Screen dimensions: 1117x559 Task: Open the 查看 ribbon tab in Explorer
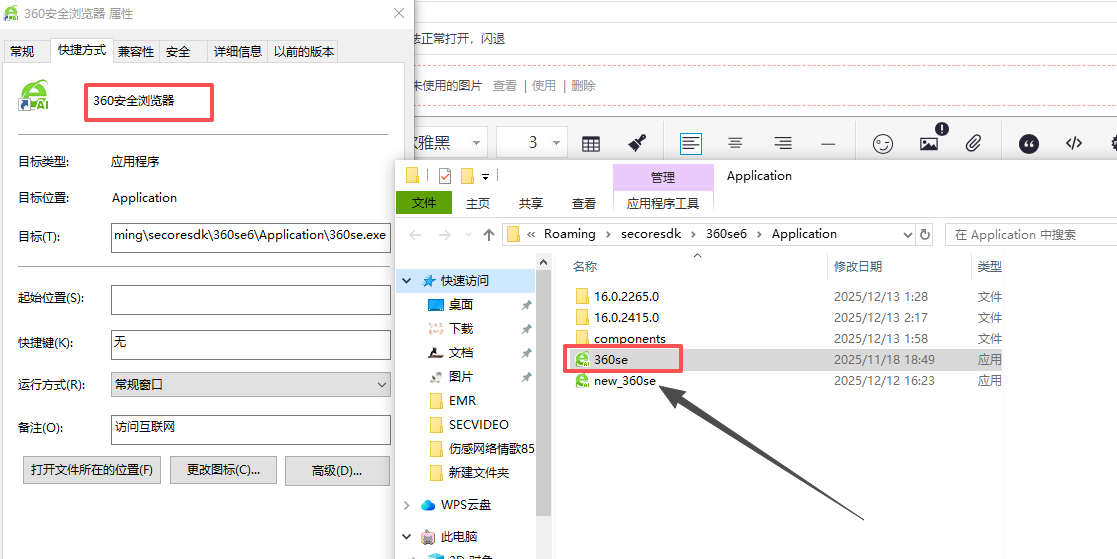584,203
